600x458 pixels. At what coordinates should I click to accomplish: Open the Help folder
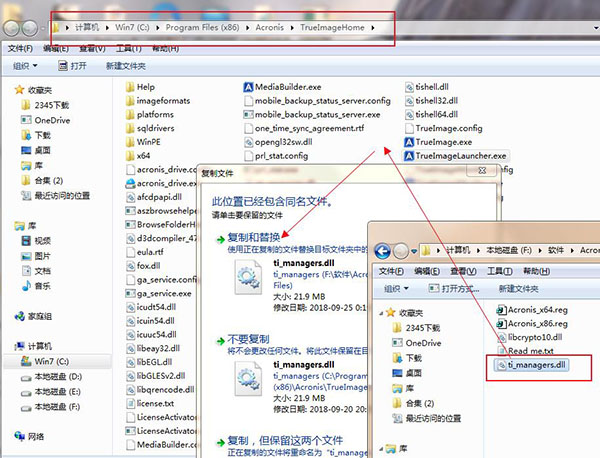(x=140, y=87)
